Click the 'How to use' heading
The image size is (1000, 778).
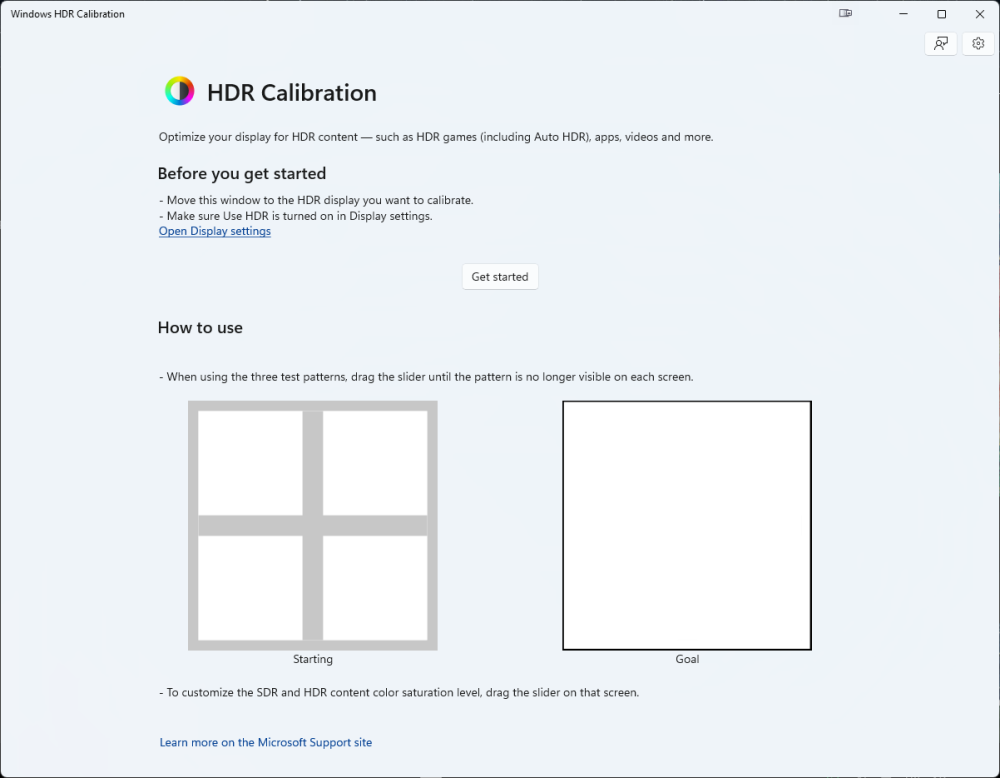point(200,328)
